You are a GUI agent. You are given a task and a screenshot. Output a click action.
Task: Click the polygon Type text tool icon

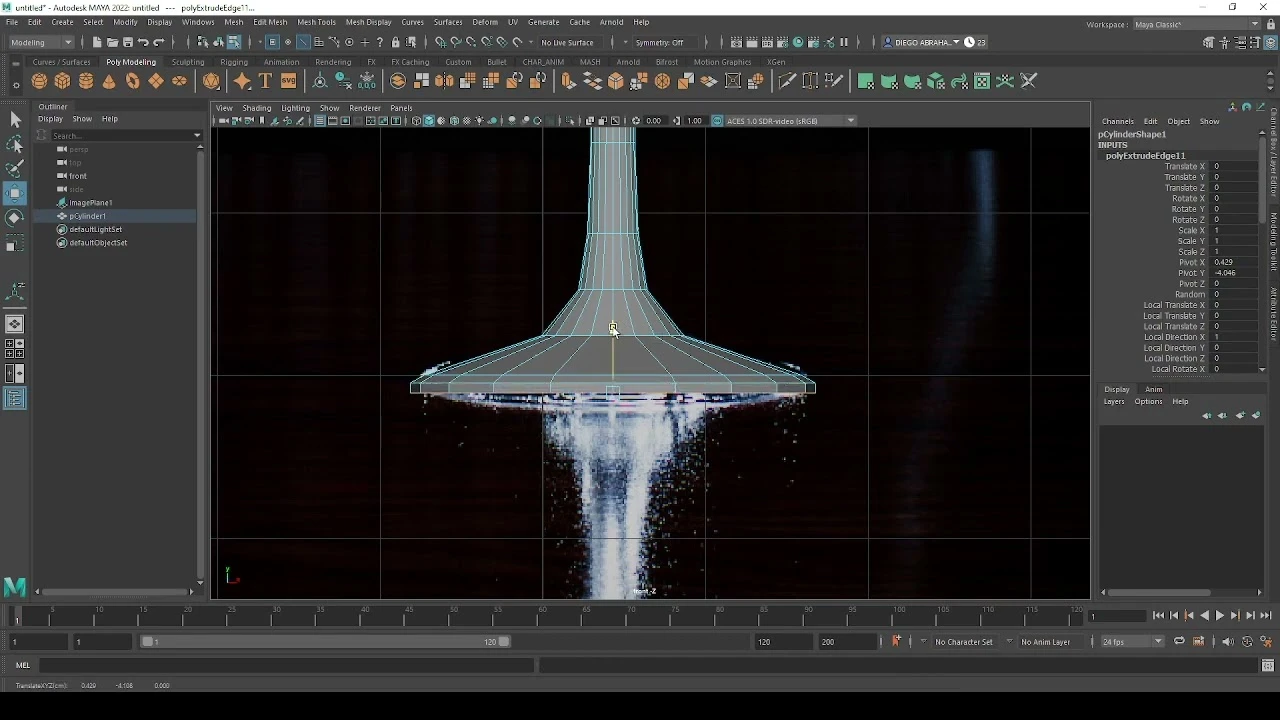click(x=265, y=81)
